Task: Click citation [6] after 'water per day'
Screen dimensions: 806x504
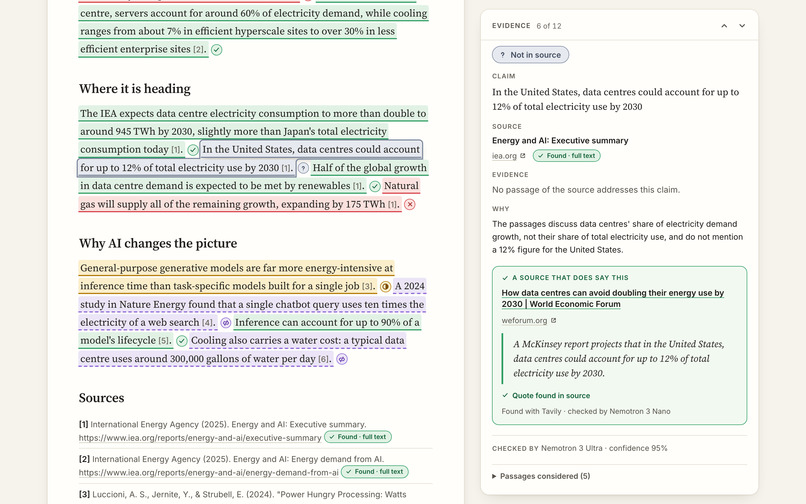Action: click(323, 359)
